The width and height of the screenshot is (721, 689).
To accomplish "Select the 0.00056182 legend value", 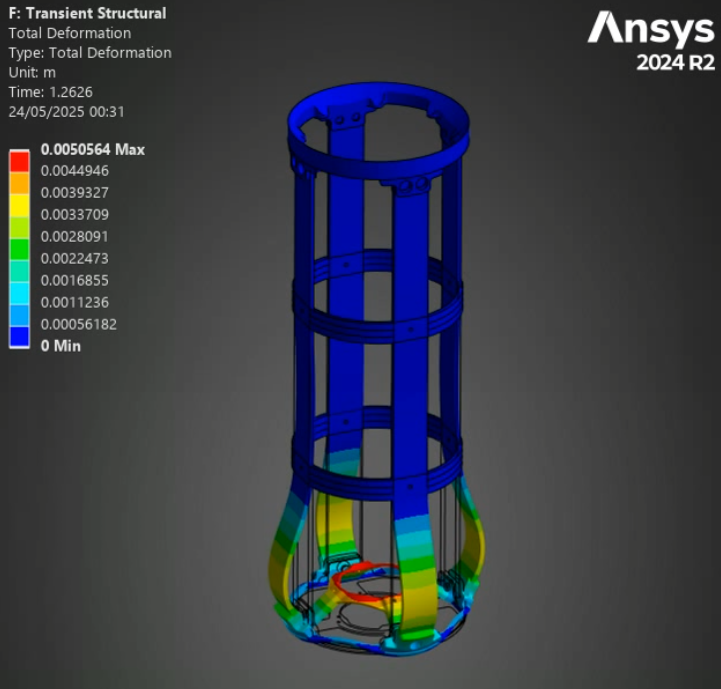I will 78,324.
